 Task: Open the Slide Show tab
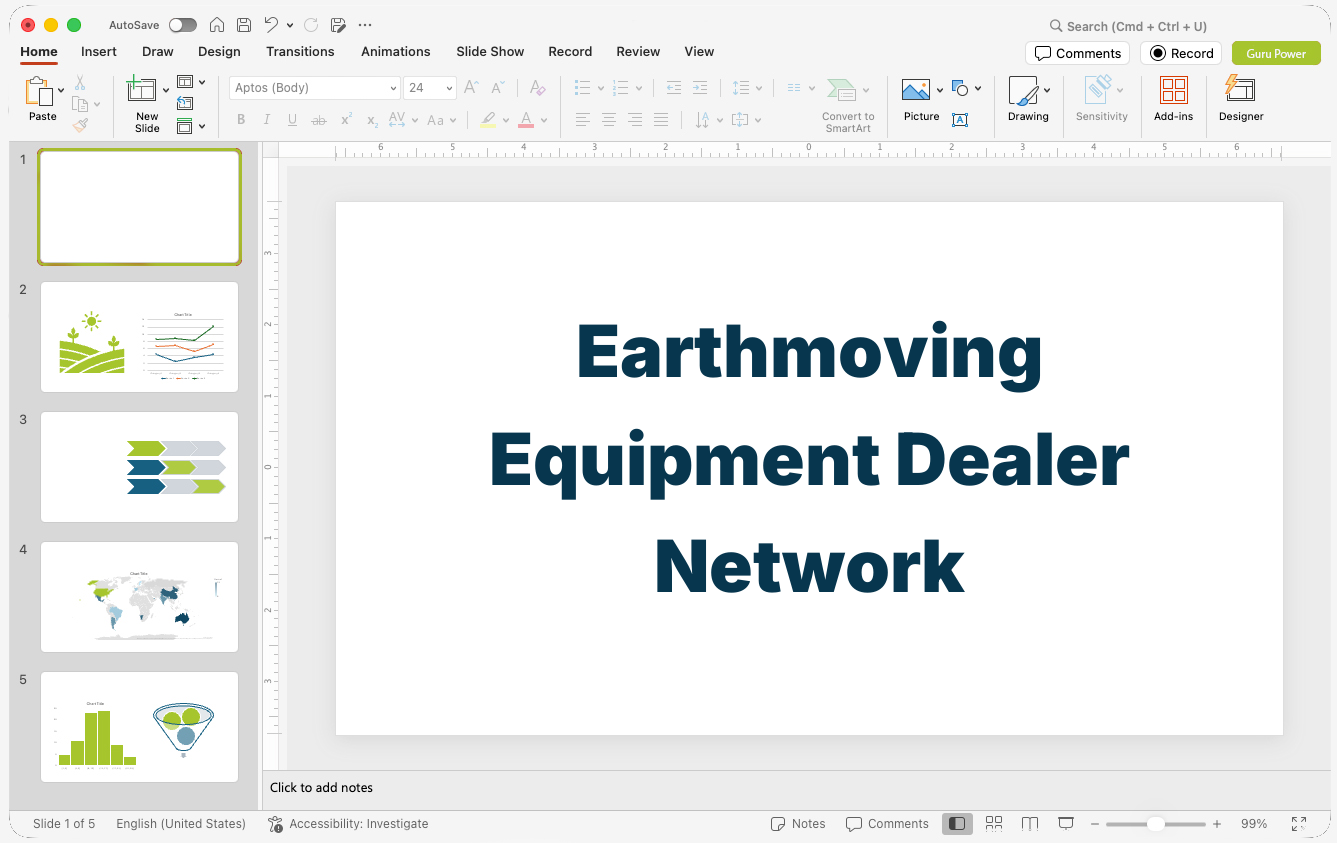pos(490,51)
